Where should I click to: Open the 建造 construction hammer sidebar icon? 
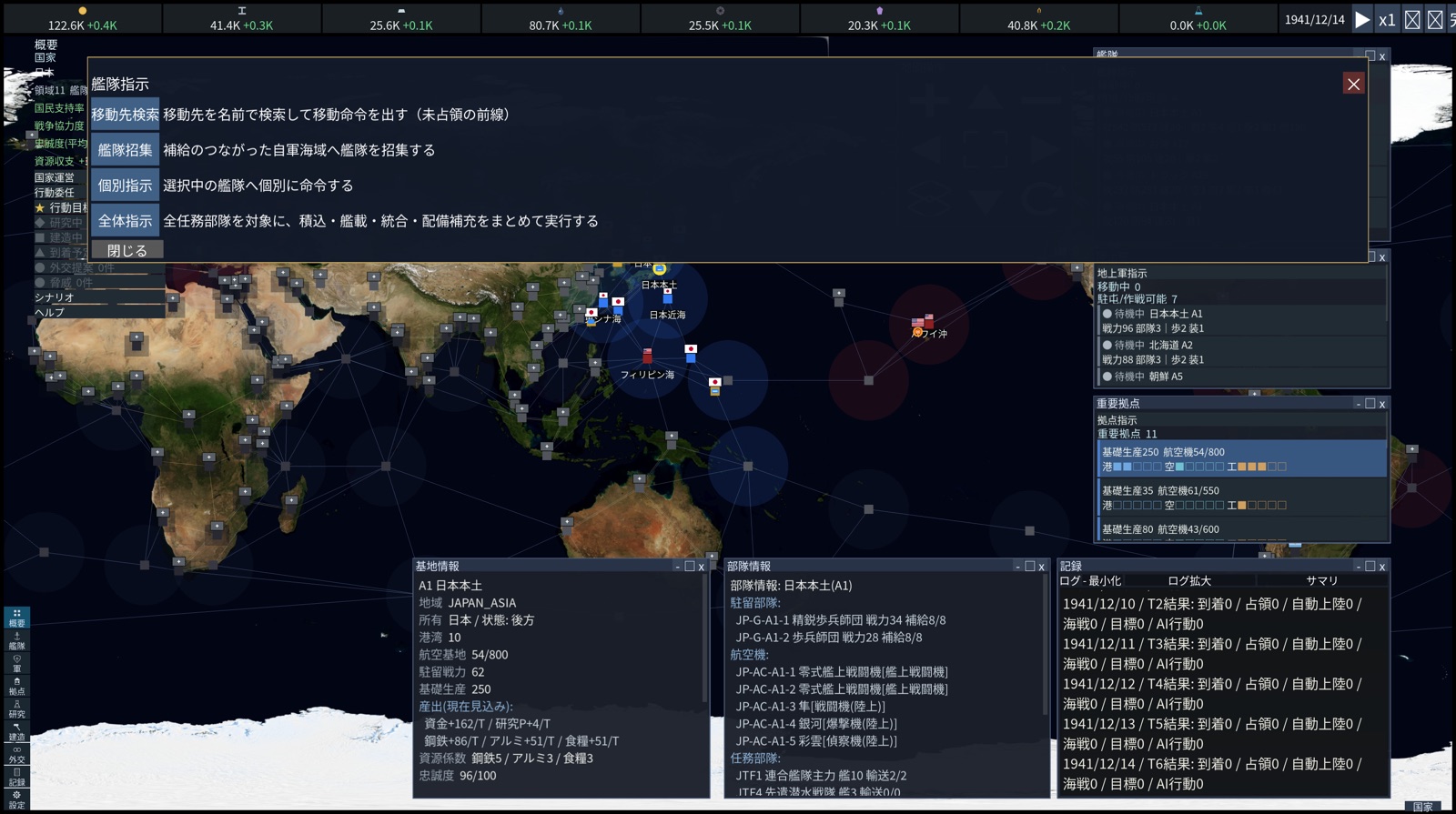click(x=16, y=731)
